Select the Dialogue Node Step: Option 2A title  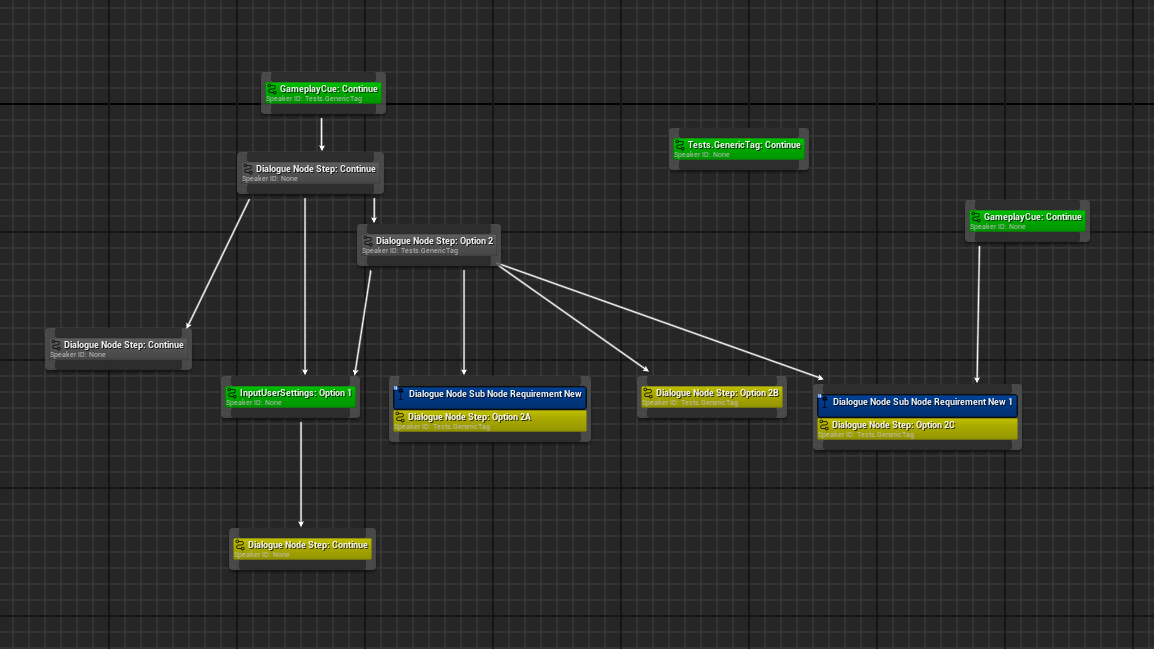click(x=469, y=417)
